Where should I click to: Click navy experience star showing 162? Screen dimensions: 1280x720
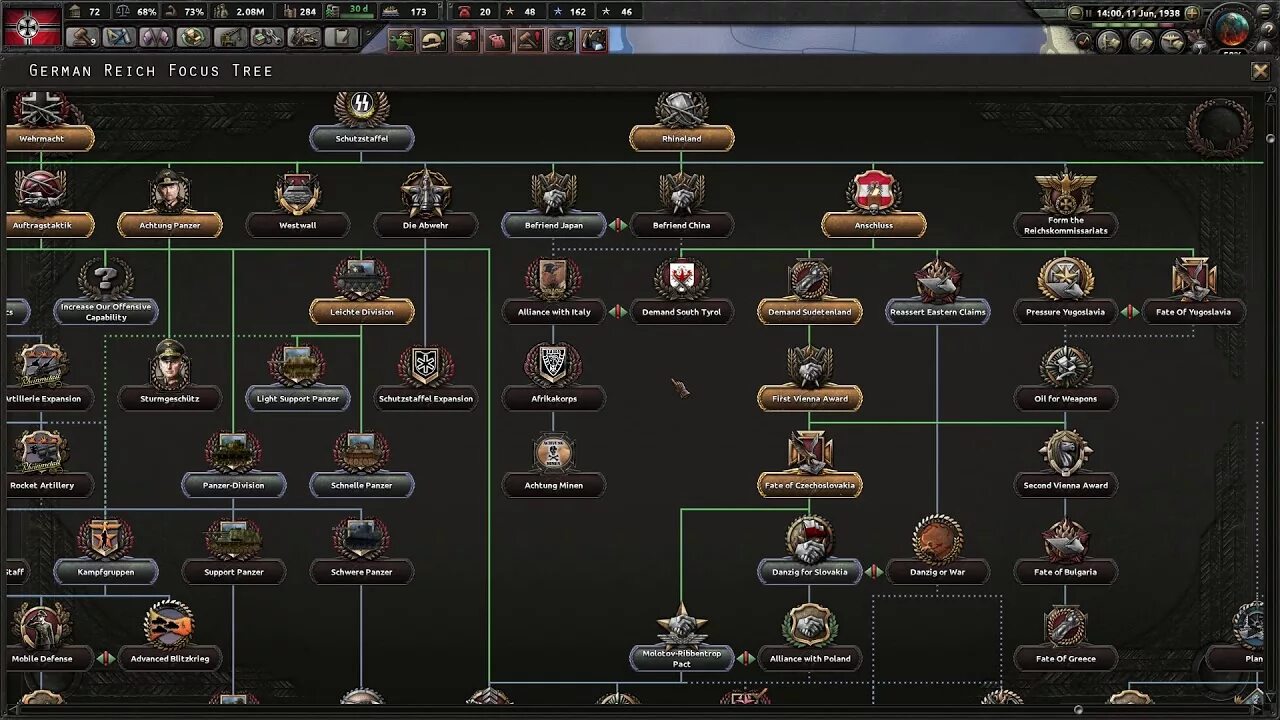pyautogui.click(x=569, y=12)
